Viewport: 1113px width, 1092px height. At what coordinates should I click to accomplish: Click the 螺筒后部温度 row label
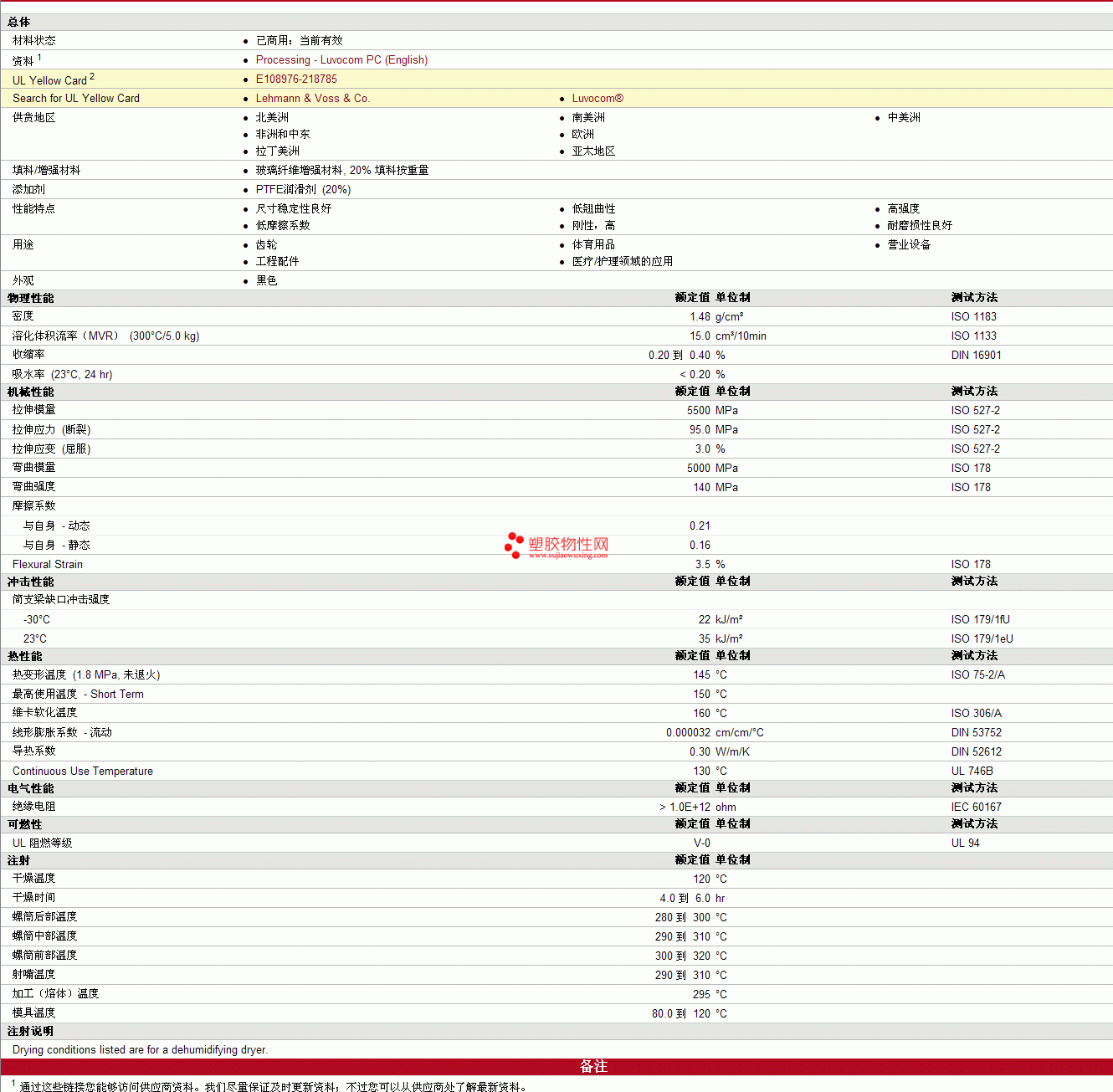(x=45, y=917)
